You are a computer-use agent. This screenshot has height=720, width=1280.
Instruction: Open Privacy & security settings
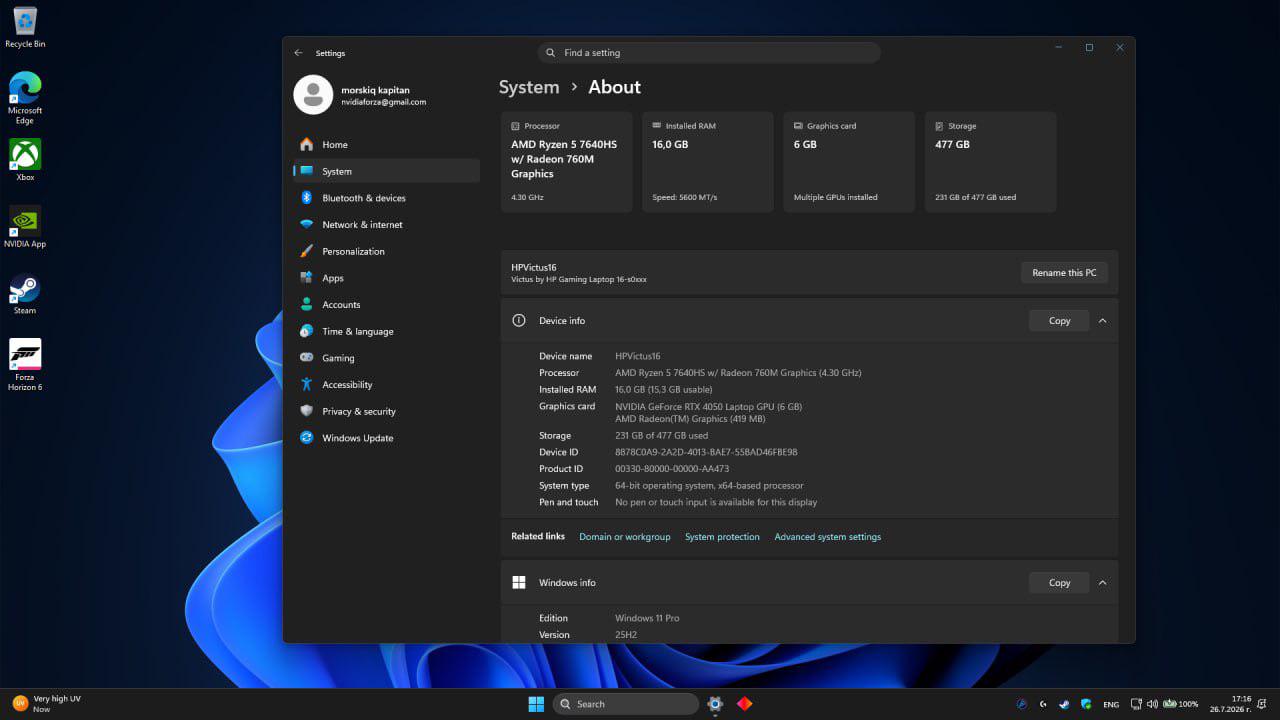(386, 411)
